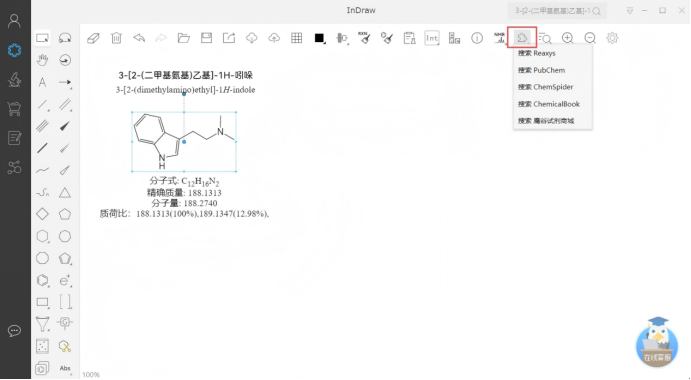Pick the benzene ring tool
Screen dimensions: 691x380
pos(42,280)
